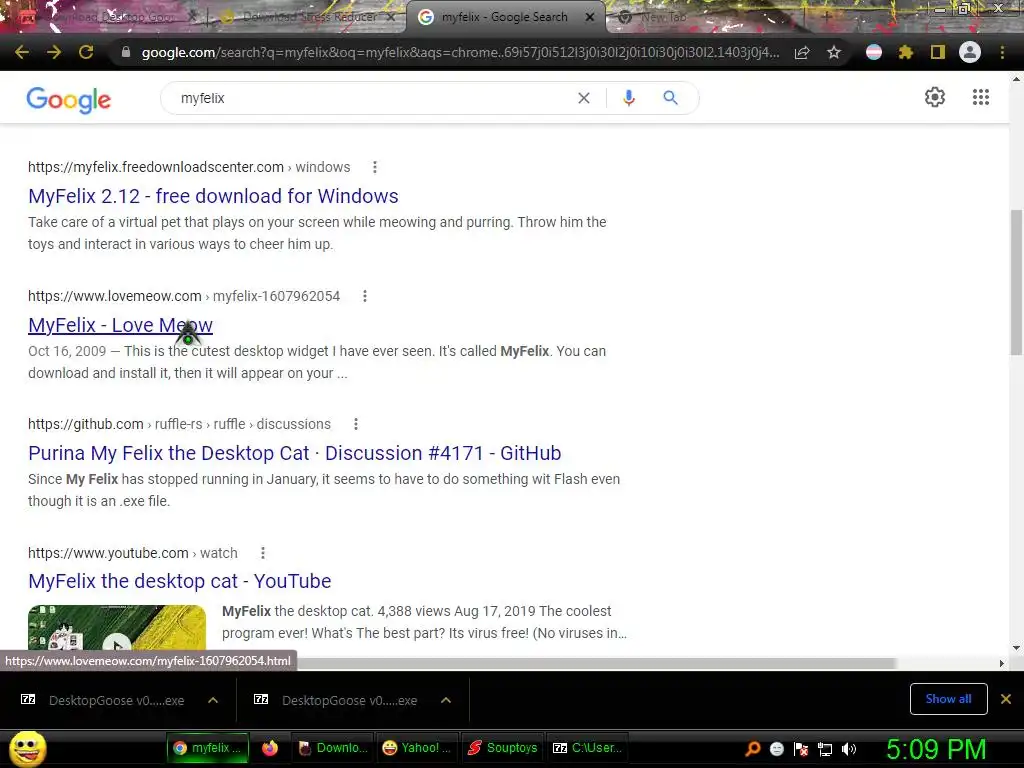Click the horizontal page scrollbar
This screenshot has height=768, width=1024.
tap(597, 663)
